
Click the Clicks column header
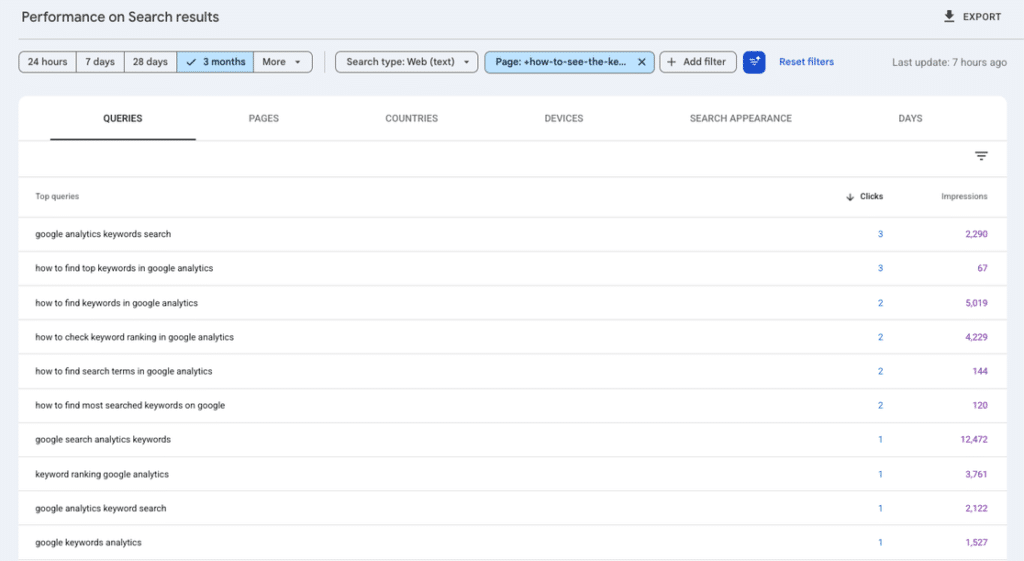point(871,197)
